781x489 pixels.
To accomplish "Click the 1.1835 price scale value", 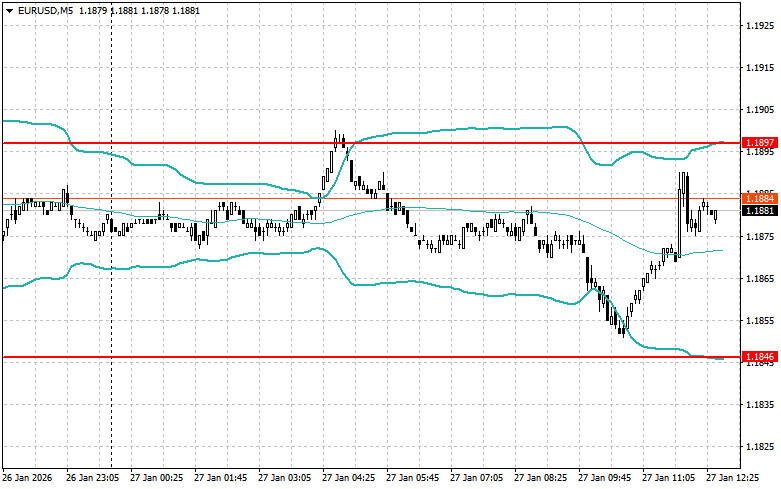I will tap(760, 405).
